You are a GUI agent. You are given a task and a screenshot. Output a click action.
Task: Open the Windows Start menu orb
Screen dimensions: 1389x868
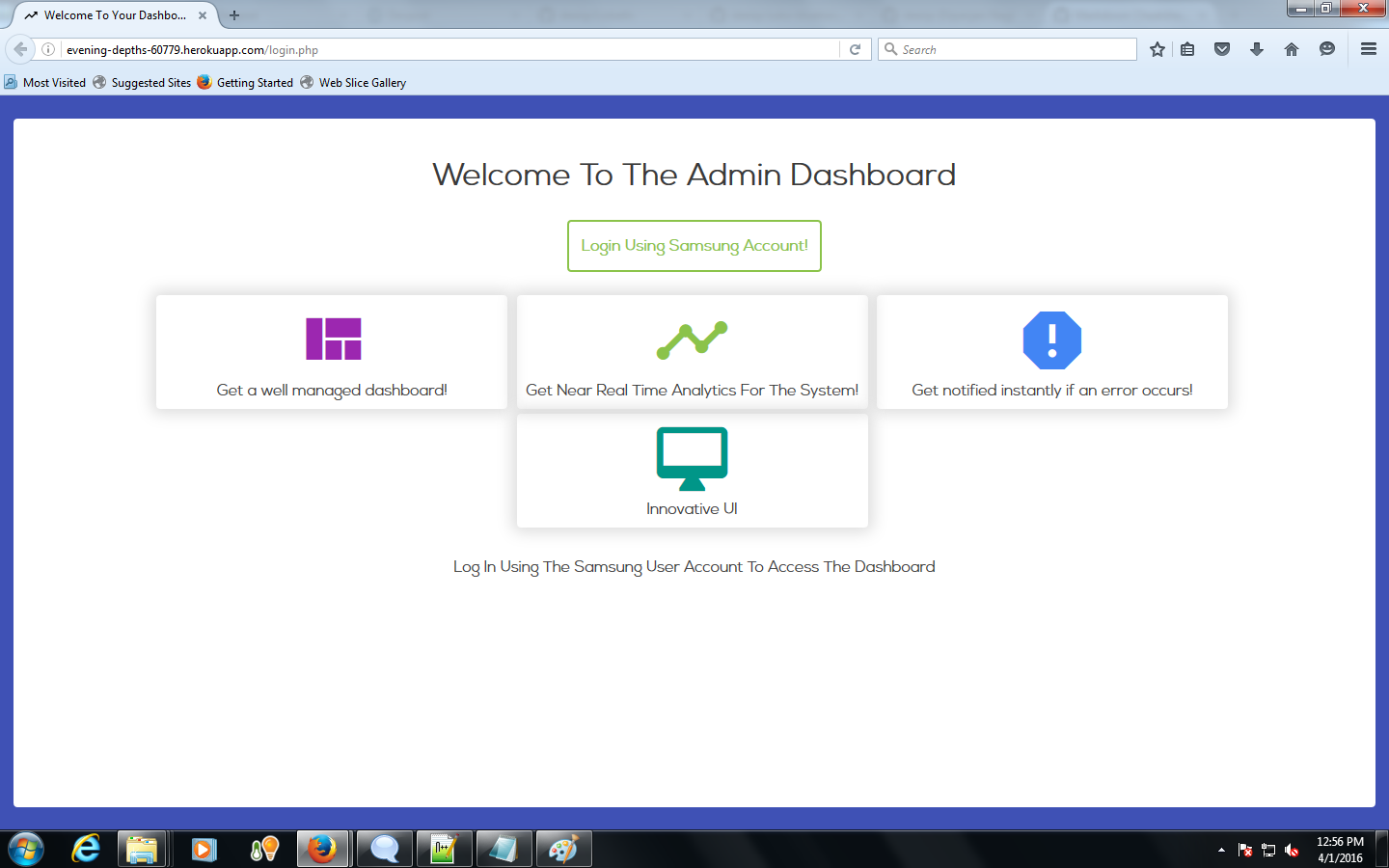click(x=25, y=850)
